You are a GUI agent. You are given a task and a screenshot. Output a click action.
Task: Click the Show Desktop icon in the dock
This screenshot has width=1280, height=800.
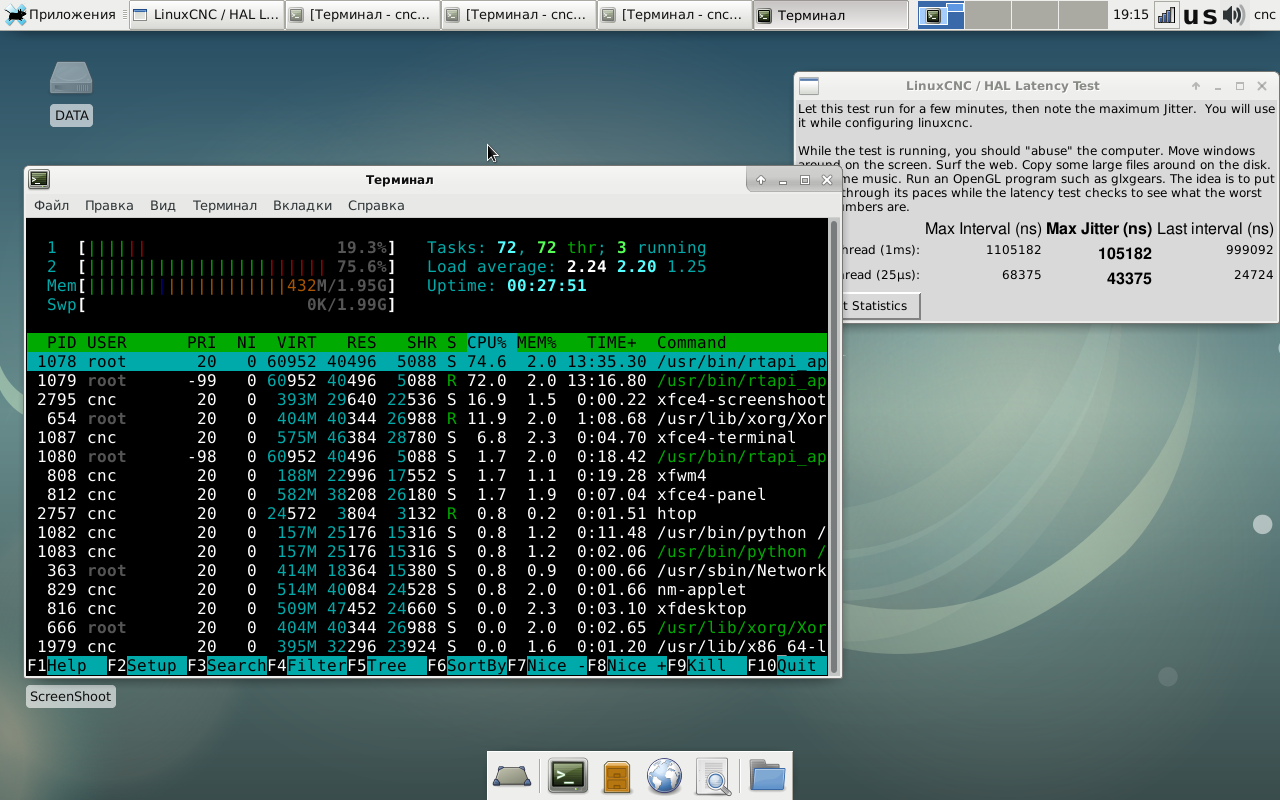point(512,776)
